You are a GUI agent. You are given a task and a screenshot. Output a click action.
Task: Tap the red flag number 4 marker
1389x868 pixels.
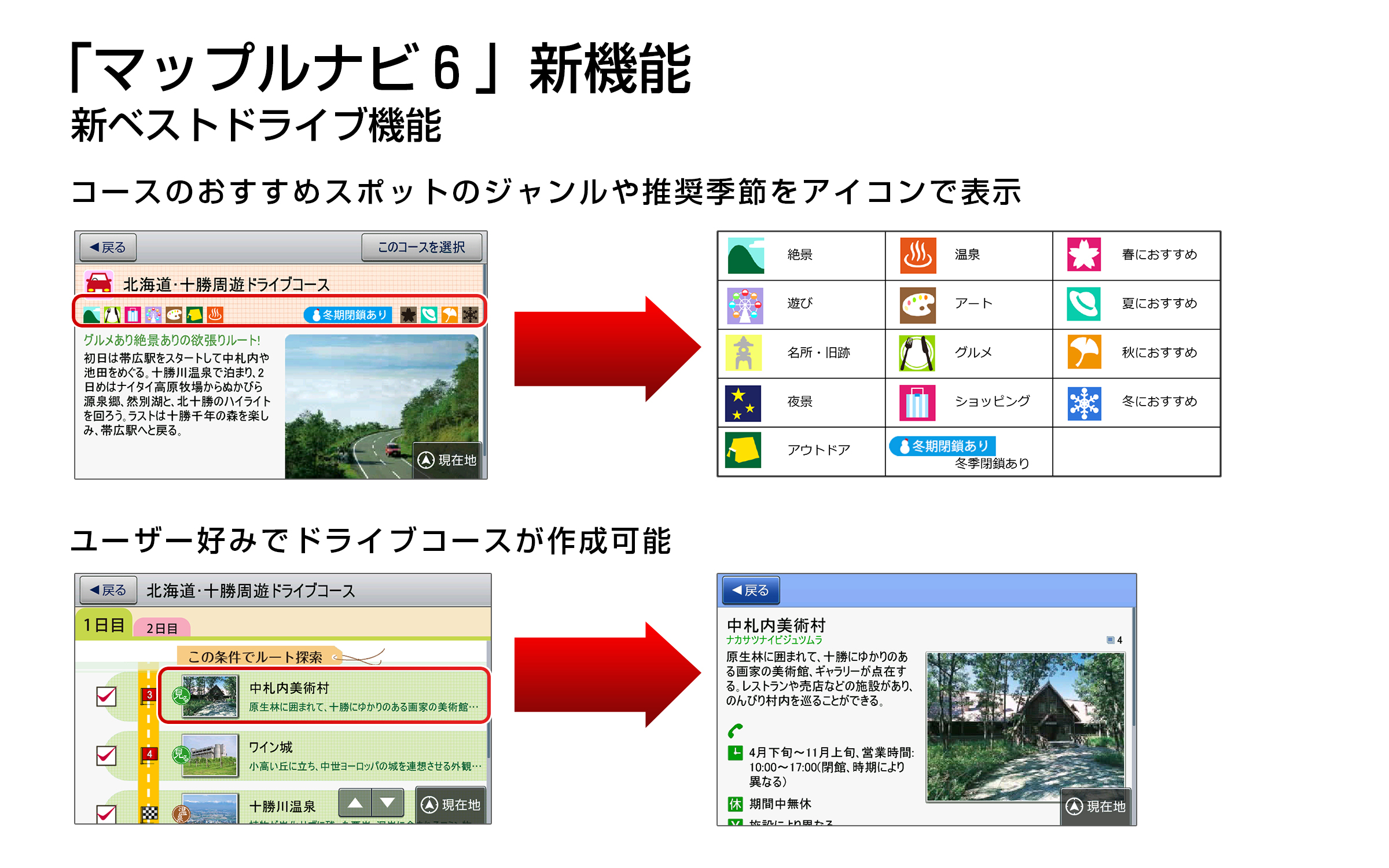coord(149,755)
